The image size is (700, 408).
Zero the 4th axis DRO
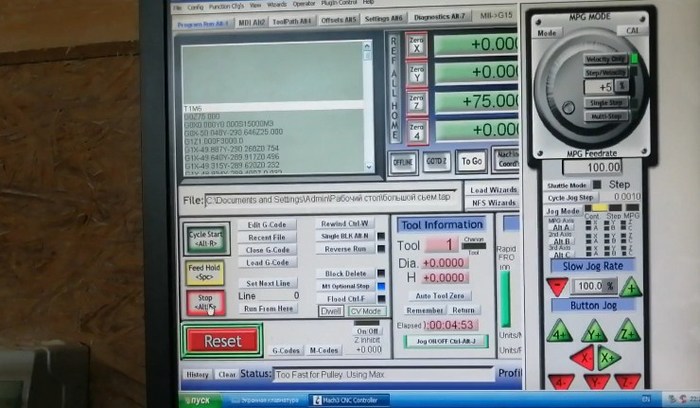point(416,131)
